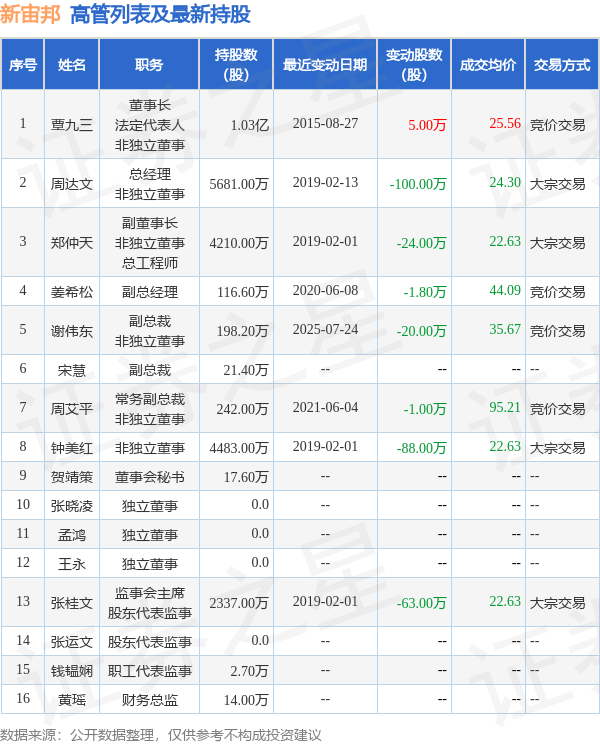
Task: Click the position 职工代表监事
Action: point(149,670)
